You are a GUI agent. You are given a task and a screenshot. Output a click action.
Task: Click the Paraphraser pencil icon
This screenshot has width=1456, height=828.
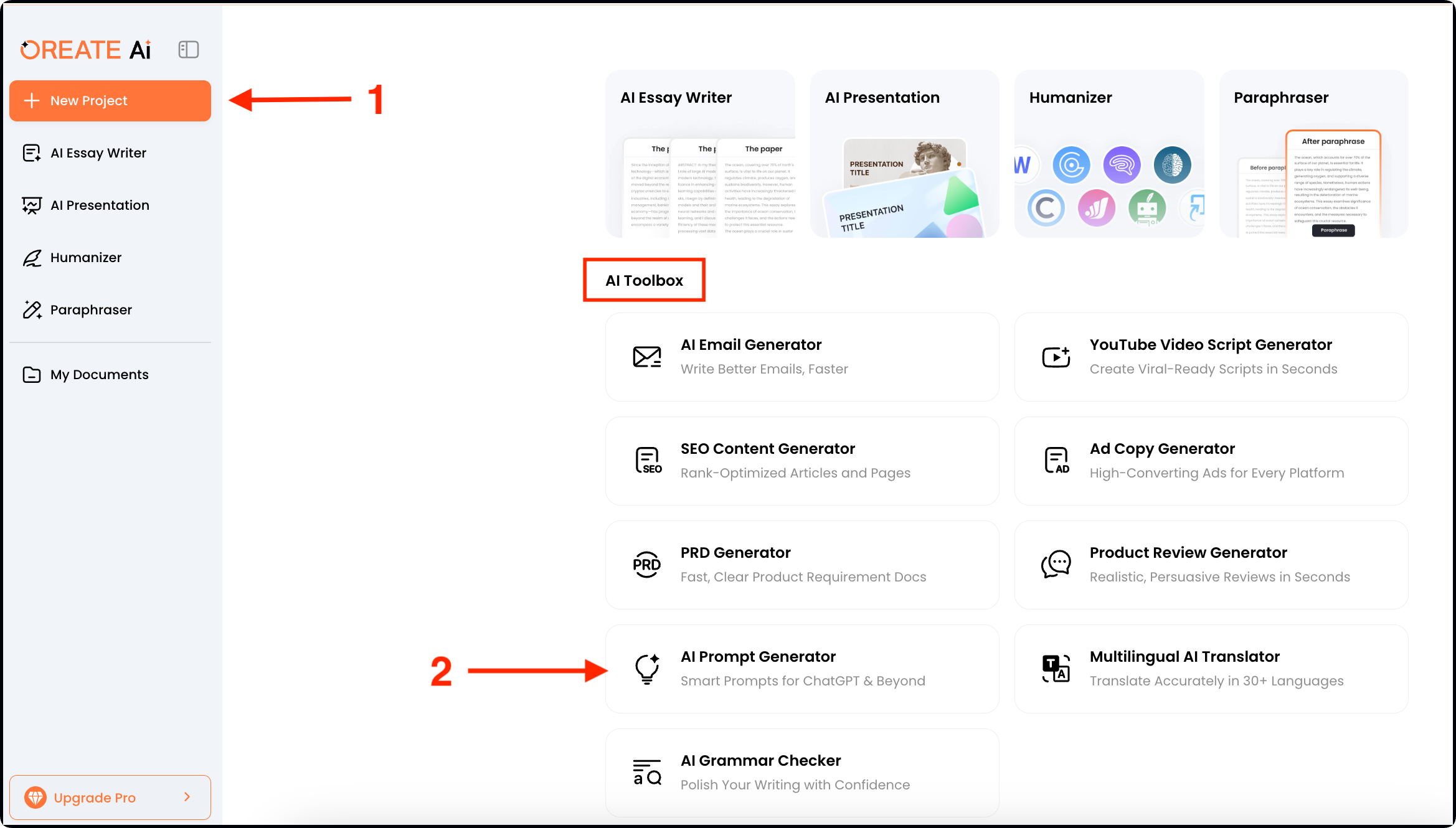pyautogui.click(x=32, y=309)
